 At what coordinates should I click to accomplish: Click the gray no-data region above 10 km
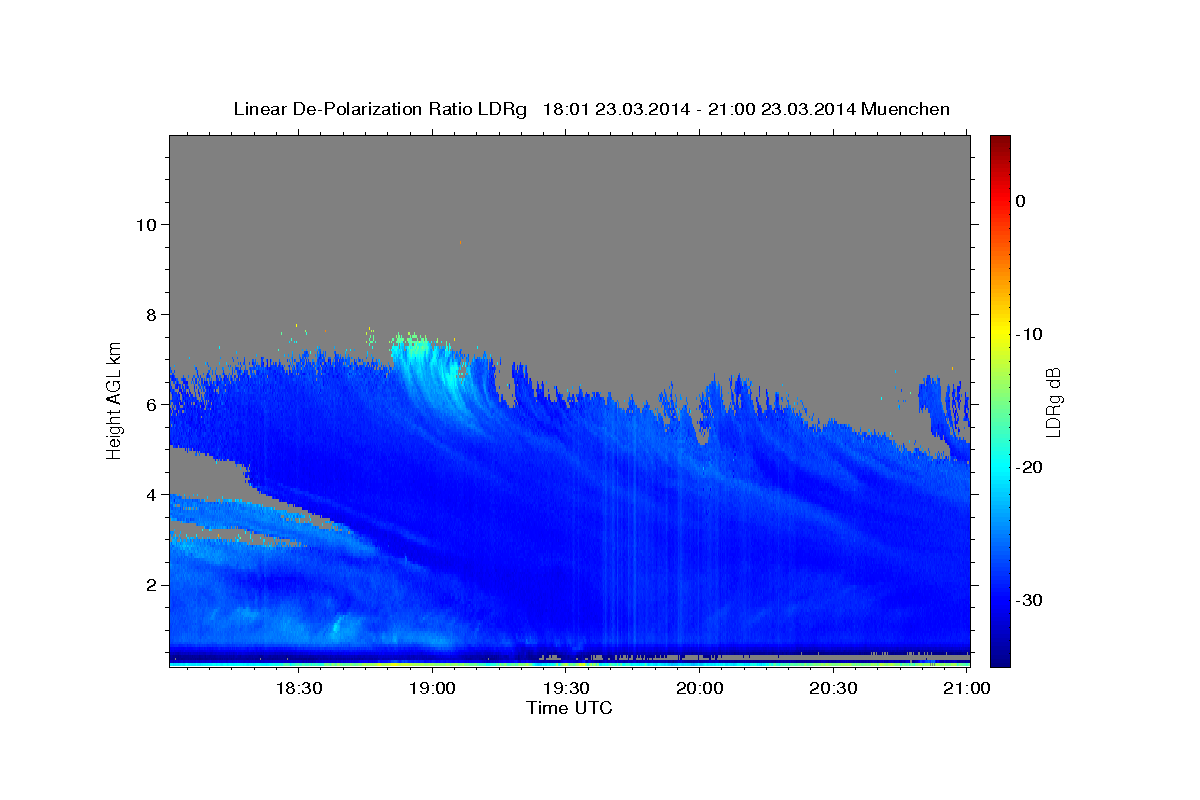(569, 178)
